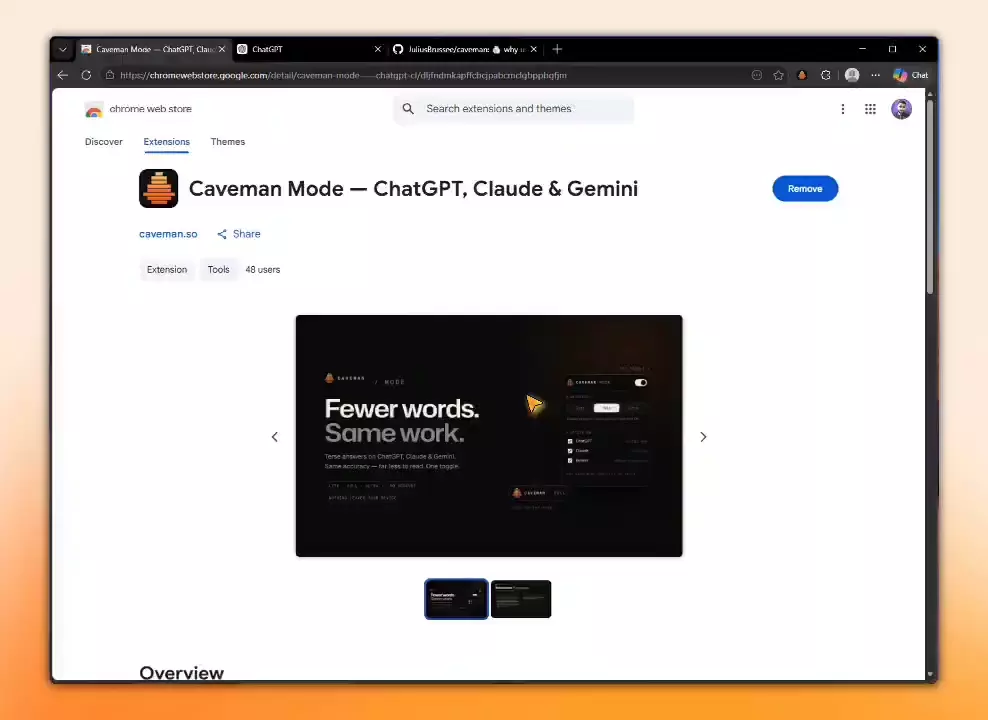Remove the extension with Remove button
The height and width of the screenshot is (720, 988).
coord(805,188)
